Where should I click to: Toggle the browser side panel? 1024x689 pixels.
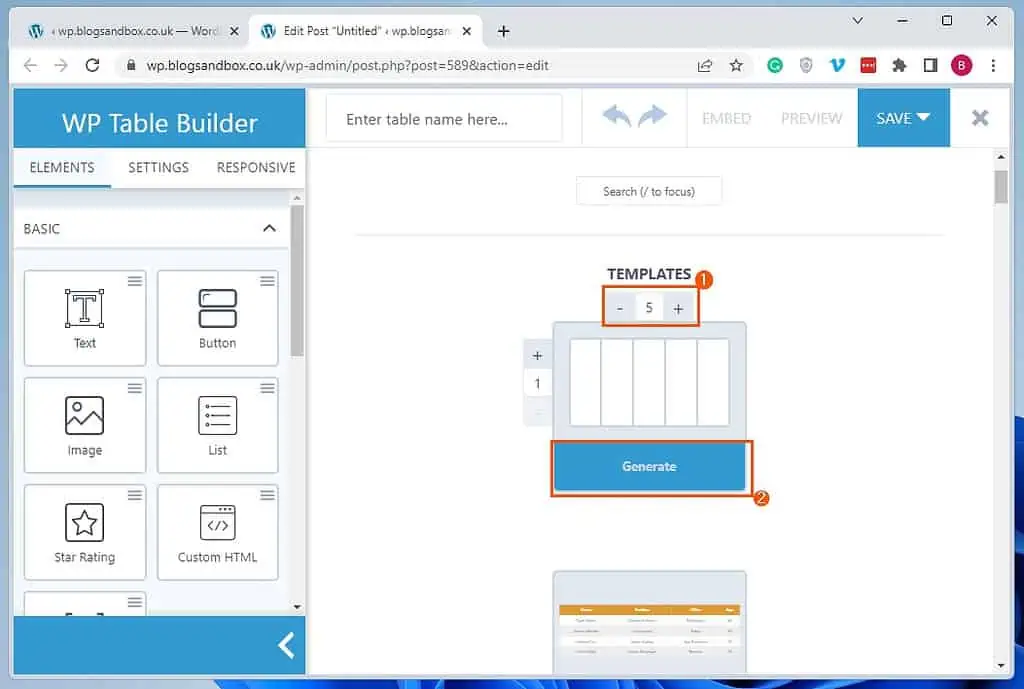point(931,65)
